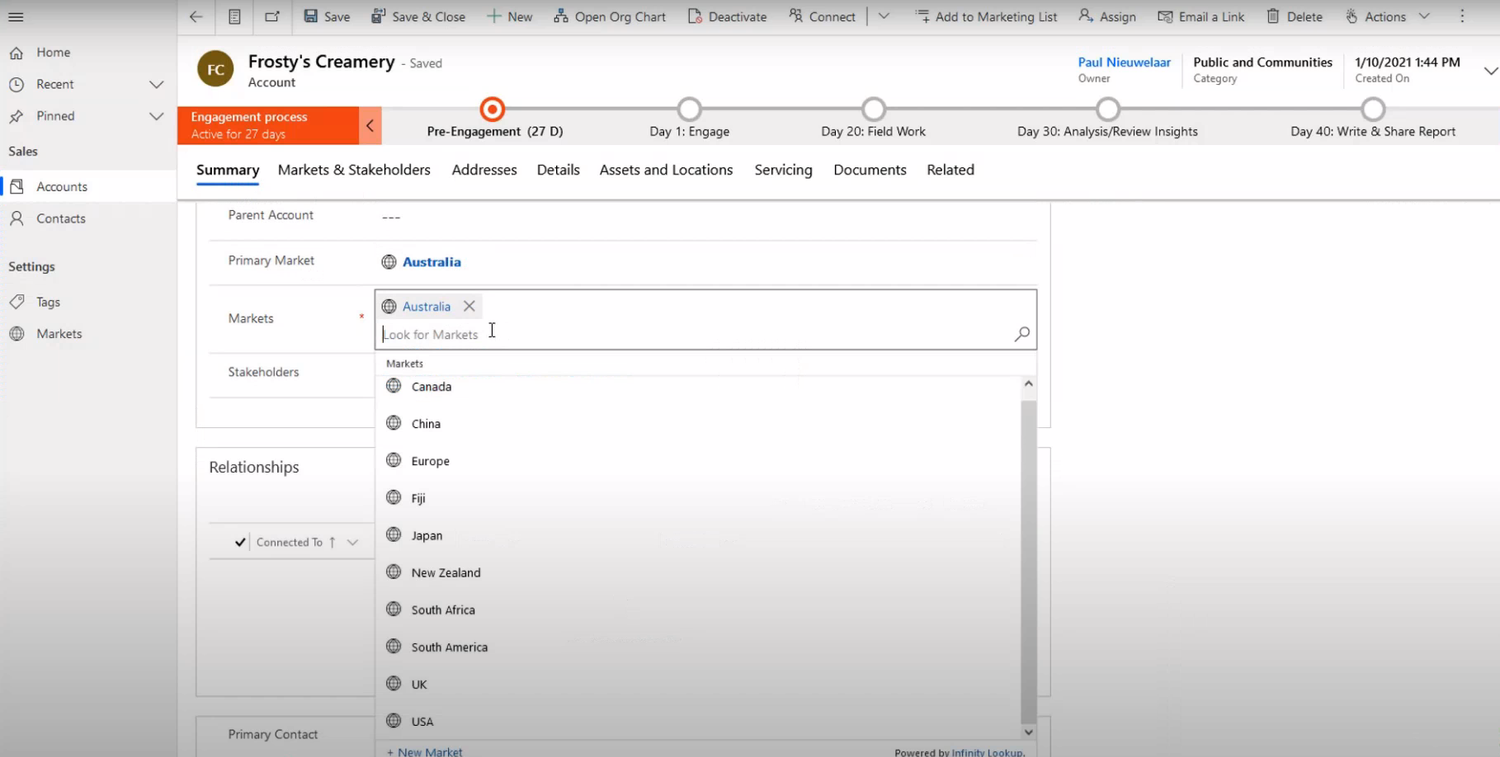Open the Australia primary market link
The height and width of the screenshot is (757, 1500).
(431, 261)
